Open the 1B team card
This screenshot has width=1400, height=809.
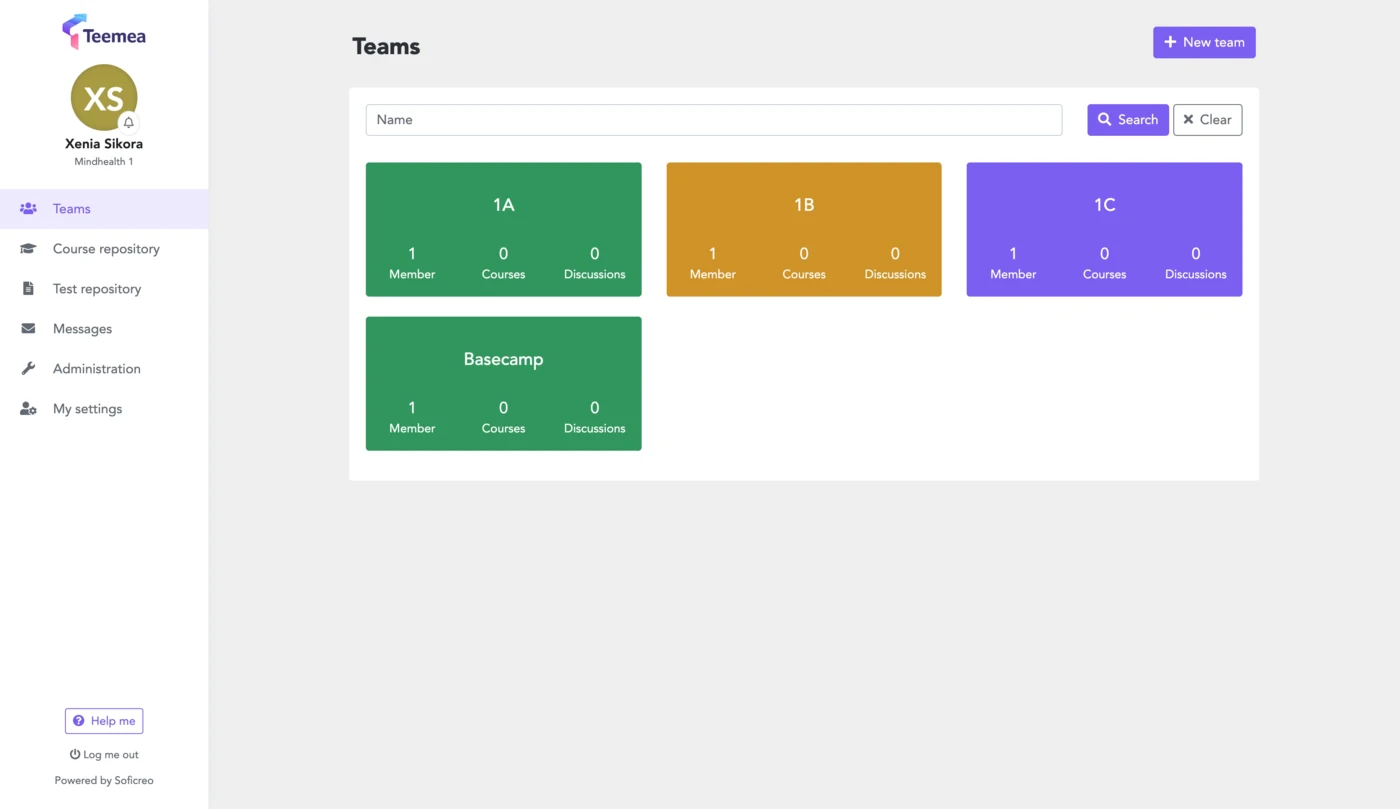point(804,229)
